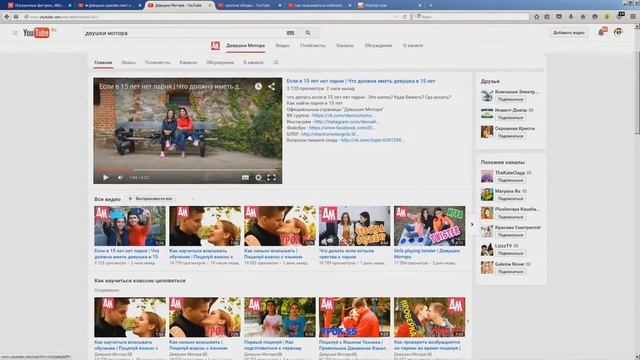Open the LizzzTV channel avatar
The image size is (640, 360).
[x=487, y=249]
